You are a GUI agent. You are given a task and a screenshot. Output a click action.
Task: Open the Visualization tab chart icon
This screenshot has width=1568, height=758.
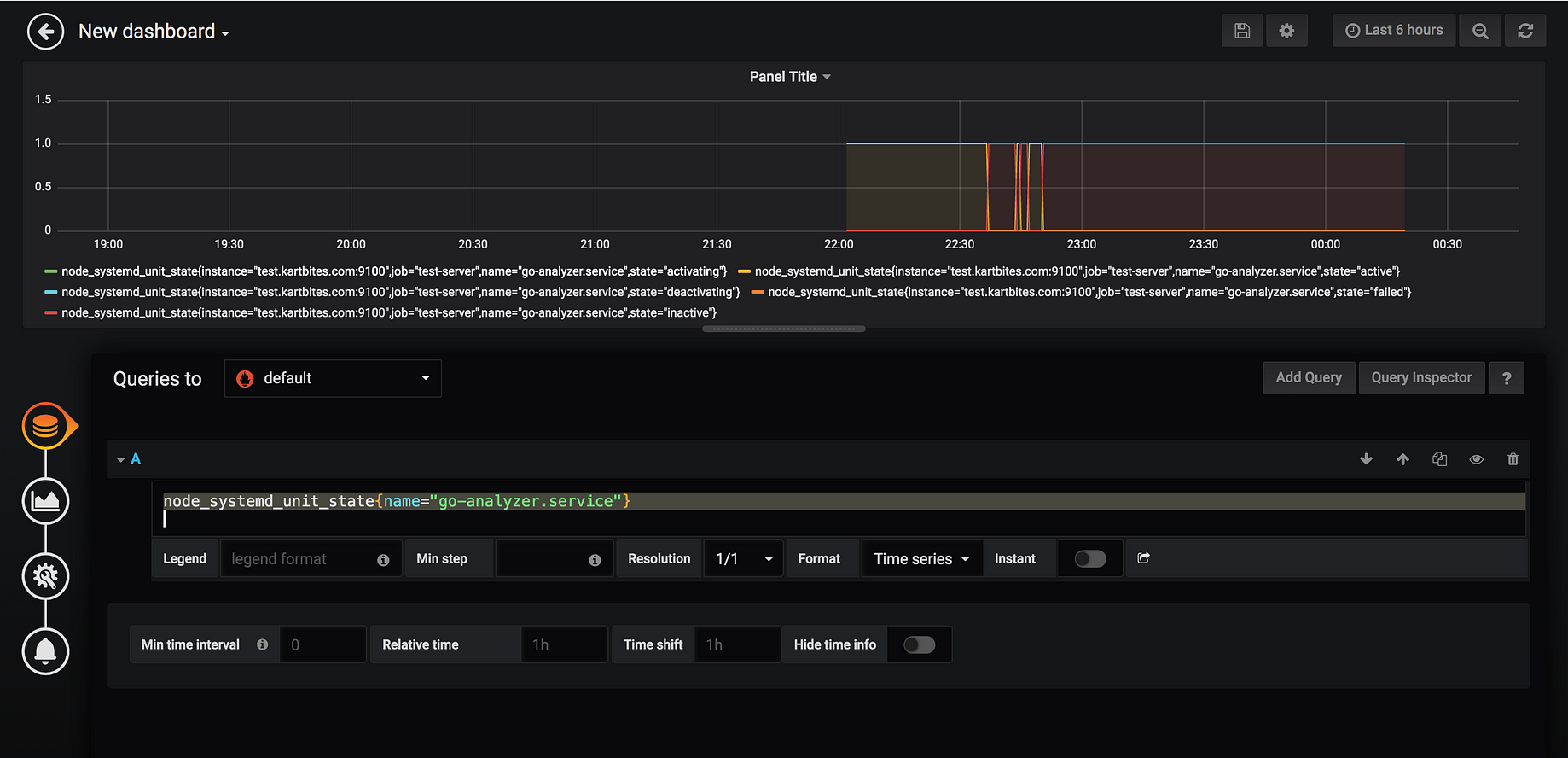(45, 501)
